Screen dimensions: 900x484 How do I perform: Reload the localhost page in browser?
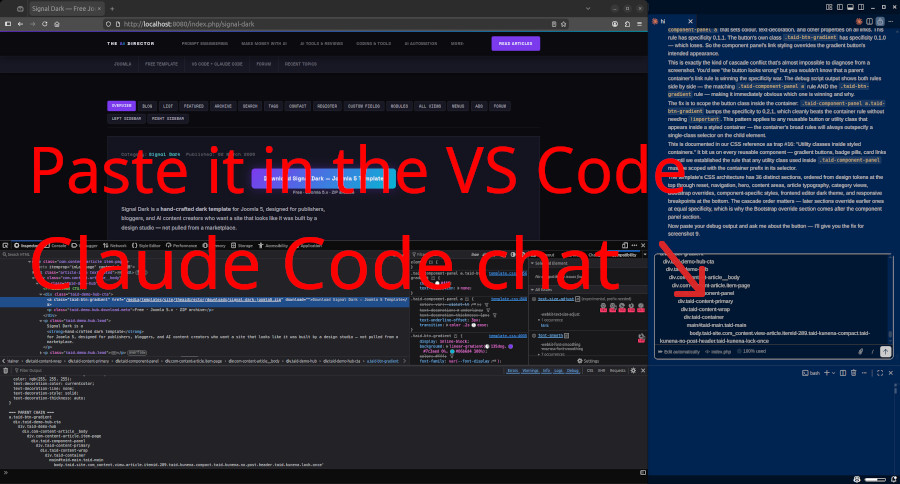44,24
